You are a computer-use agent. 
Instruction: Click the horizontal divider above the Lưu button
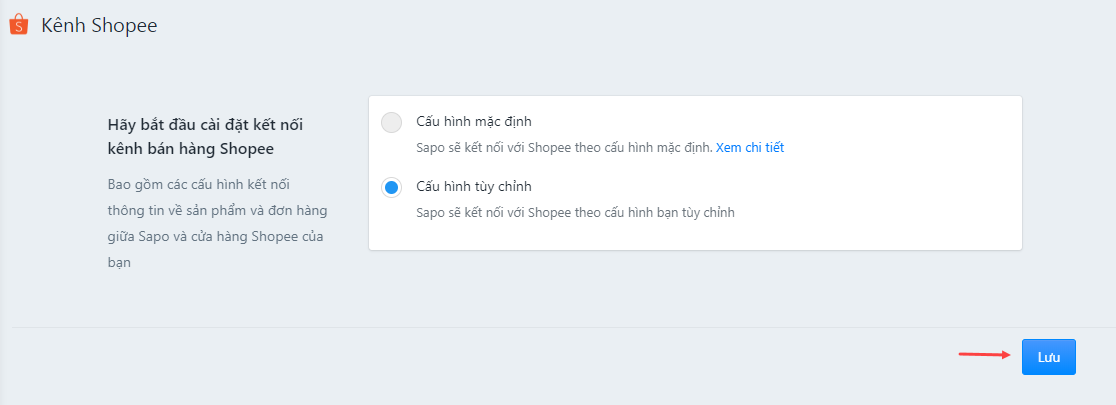pyautogui.click(x=558, y=327)
